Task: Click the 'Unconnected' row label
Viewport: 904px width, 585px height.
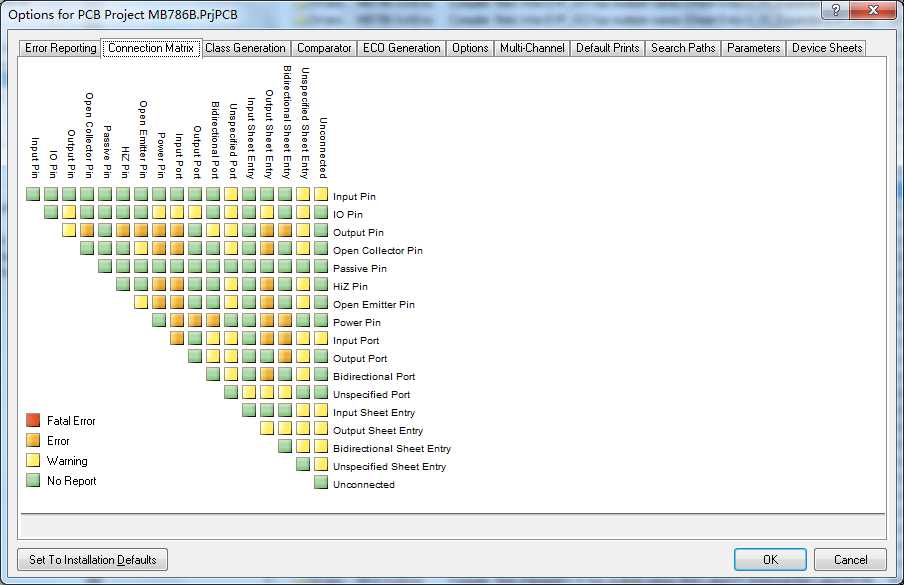Action: coord(364,485)
